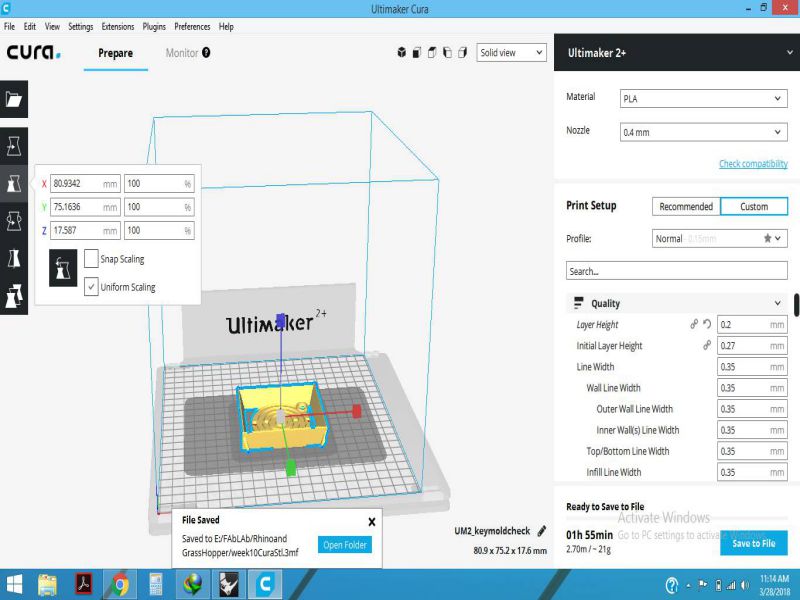Open Windows Start menu

(14, 585)
